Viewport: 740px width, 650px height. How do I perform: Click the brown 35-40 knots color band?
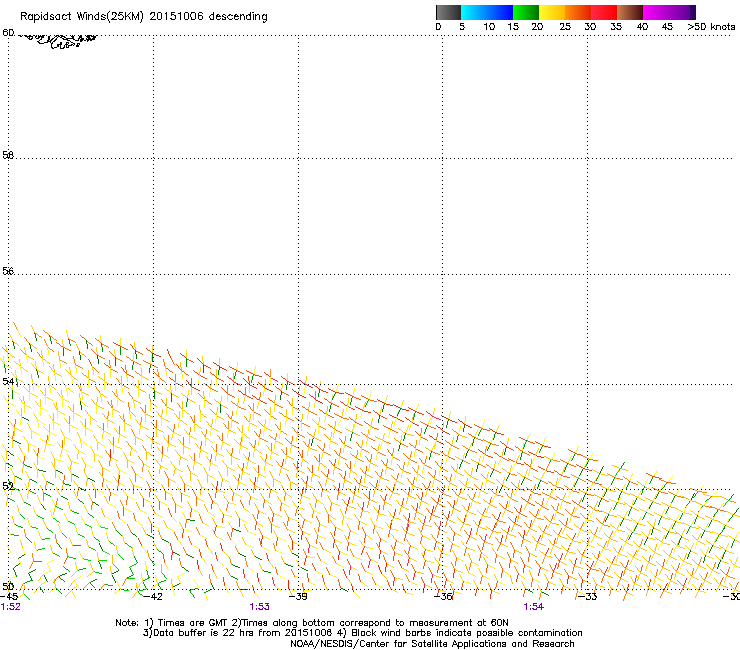(630, 12)
